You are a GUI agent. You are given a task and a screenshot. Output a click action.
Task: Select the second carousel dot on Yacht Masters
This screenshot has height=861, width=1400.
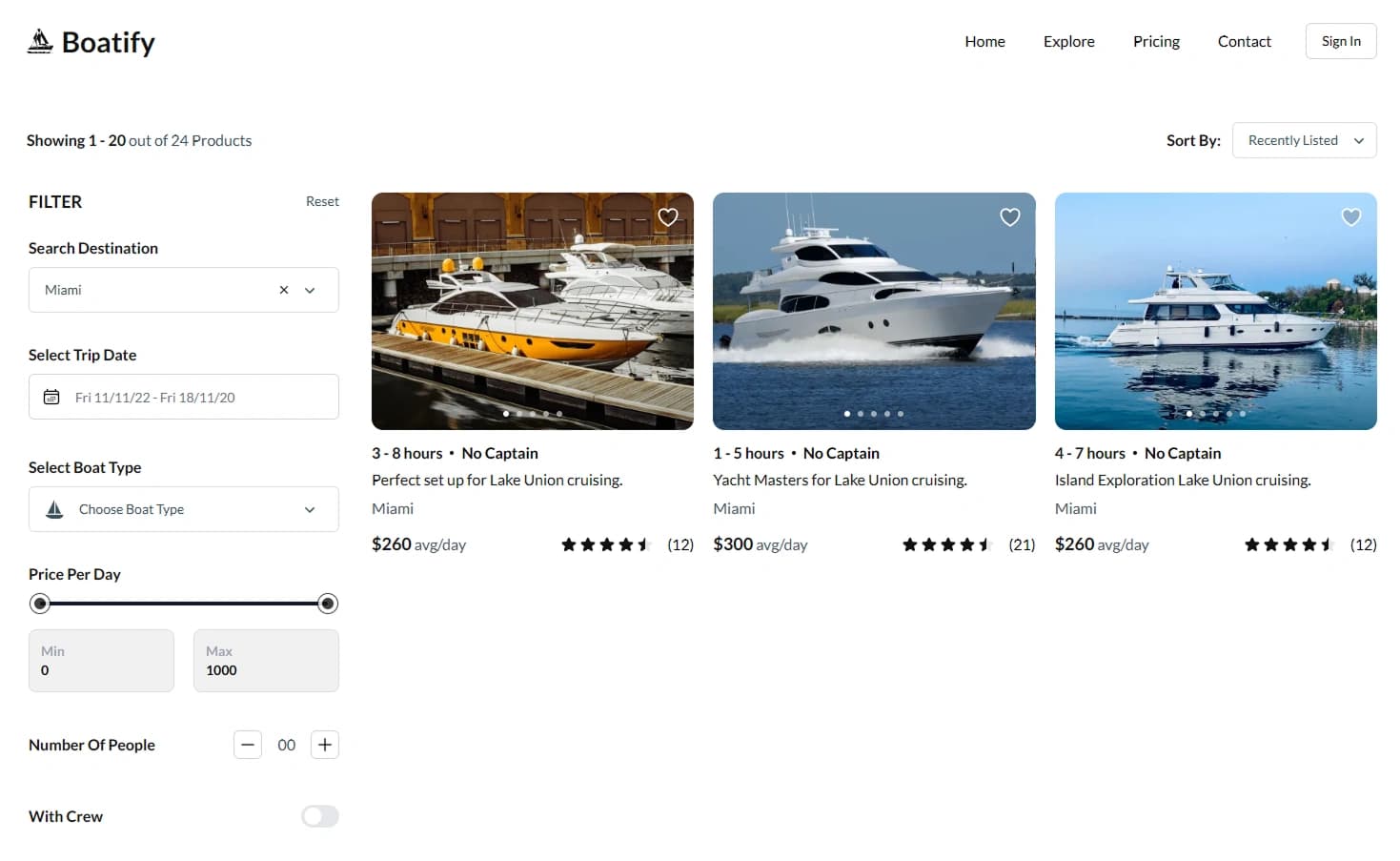point(861,414)
